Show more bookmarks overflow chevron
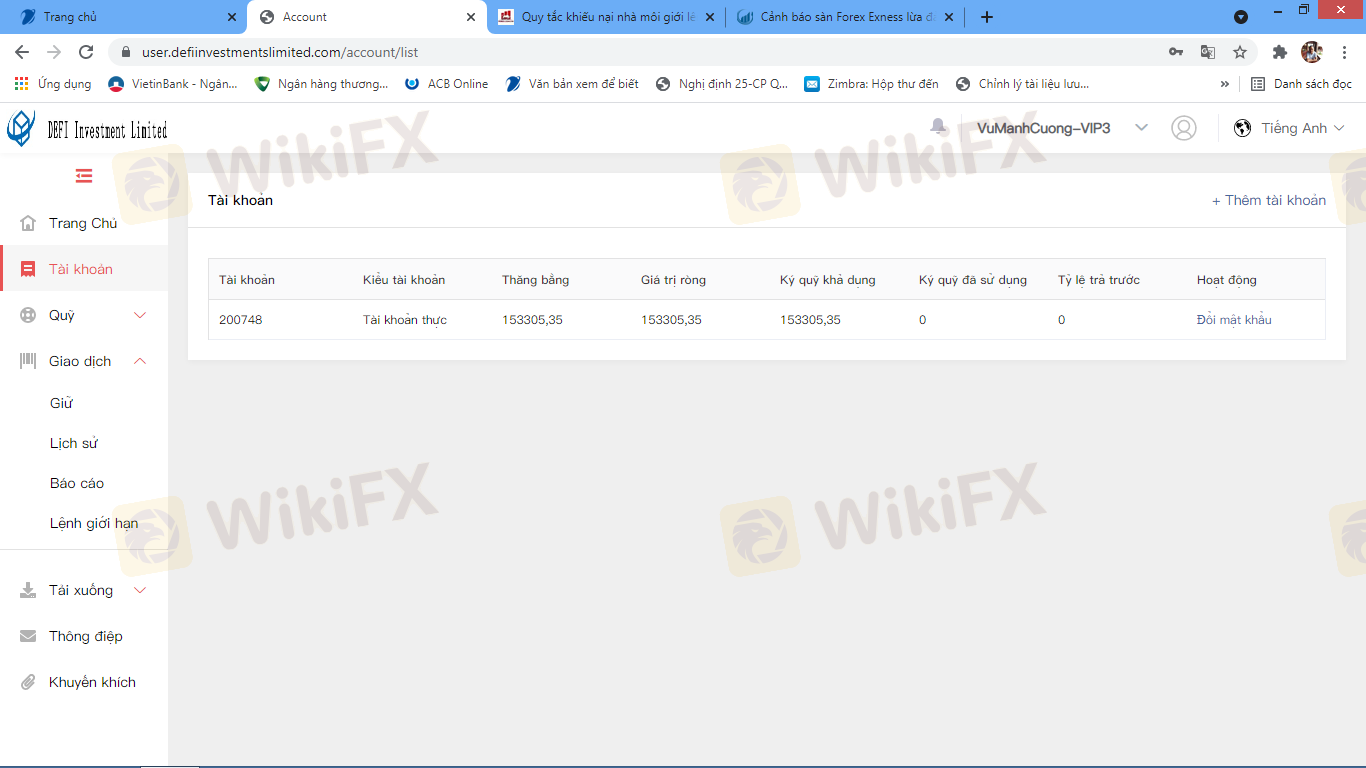Viewport: 1366px width, 768px height. pyautogui.click(x=1224, y=84)
